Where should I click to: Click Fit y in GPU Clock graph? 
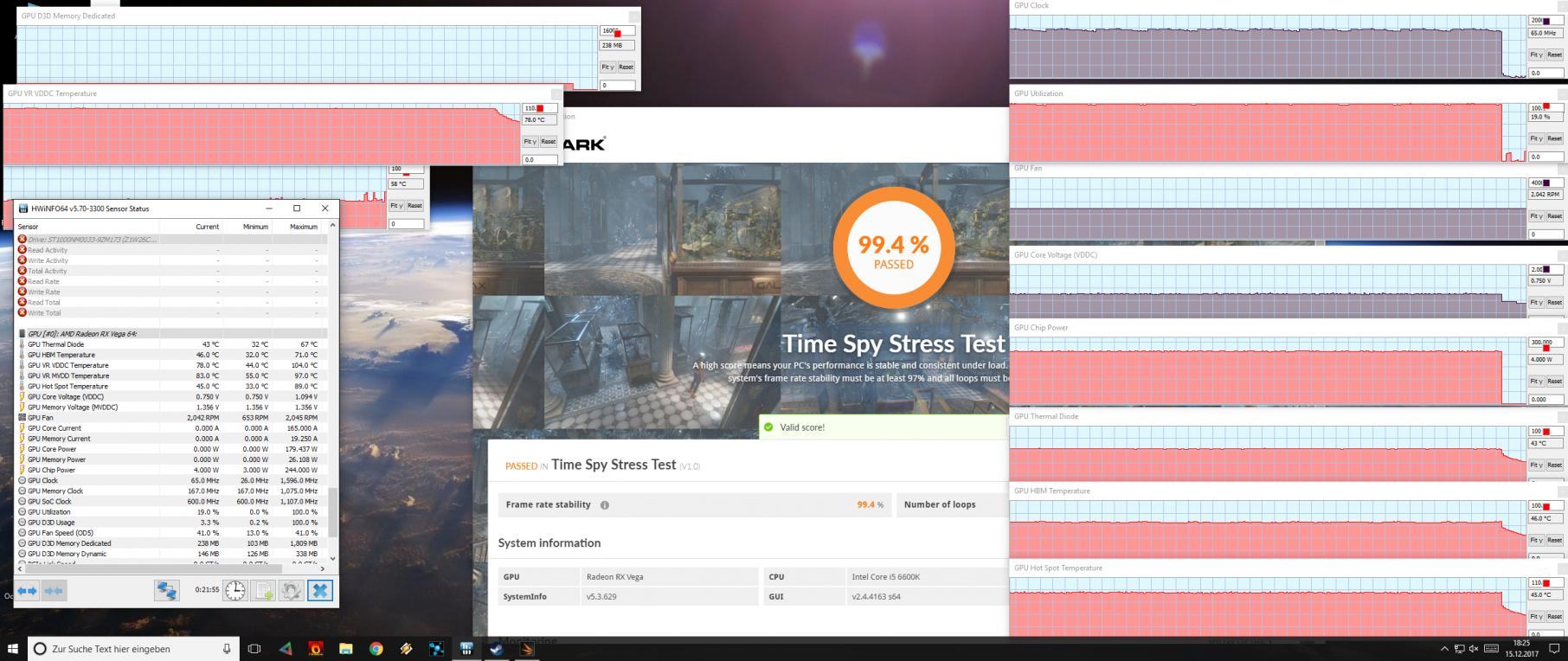tap(1536, 55)
